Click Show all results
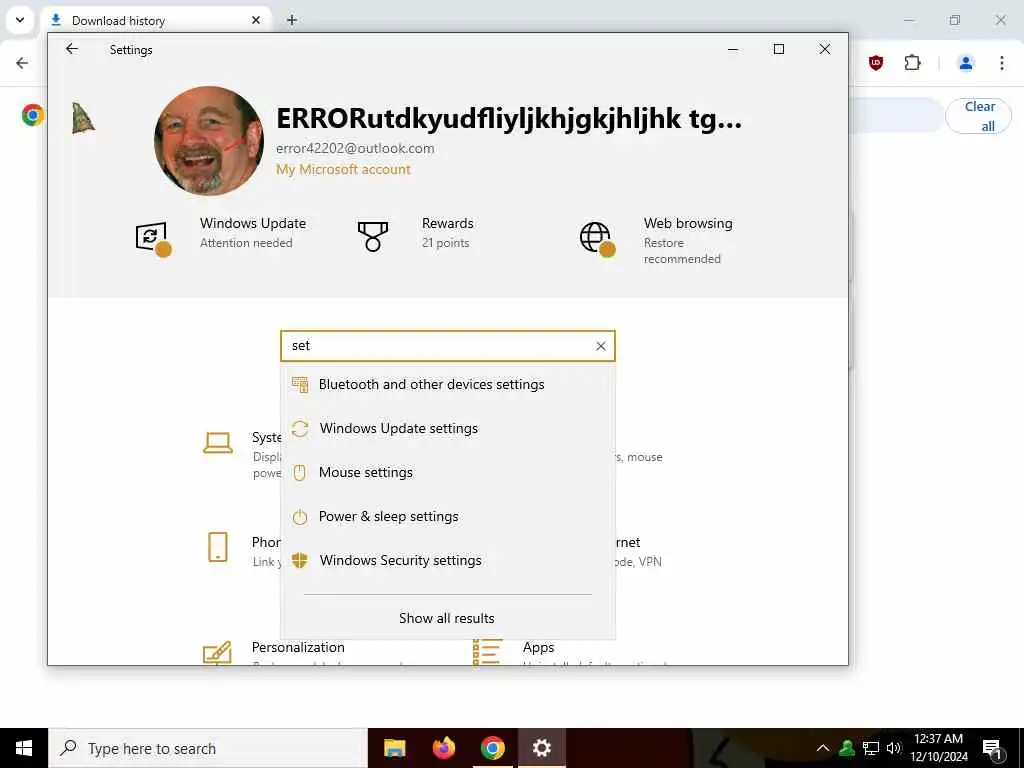Viewport: 1024px width, 768px height. pos(447,618)
